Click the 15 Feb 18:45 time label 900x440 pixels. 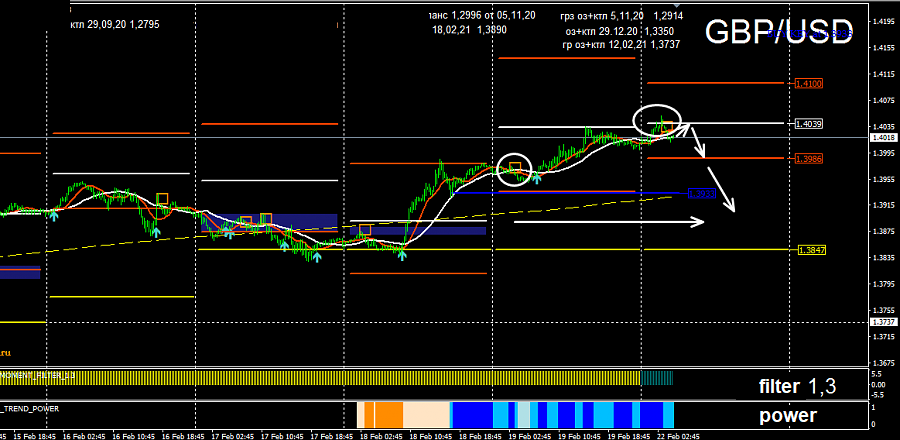34,436
